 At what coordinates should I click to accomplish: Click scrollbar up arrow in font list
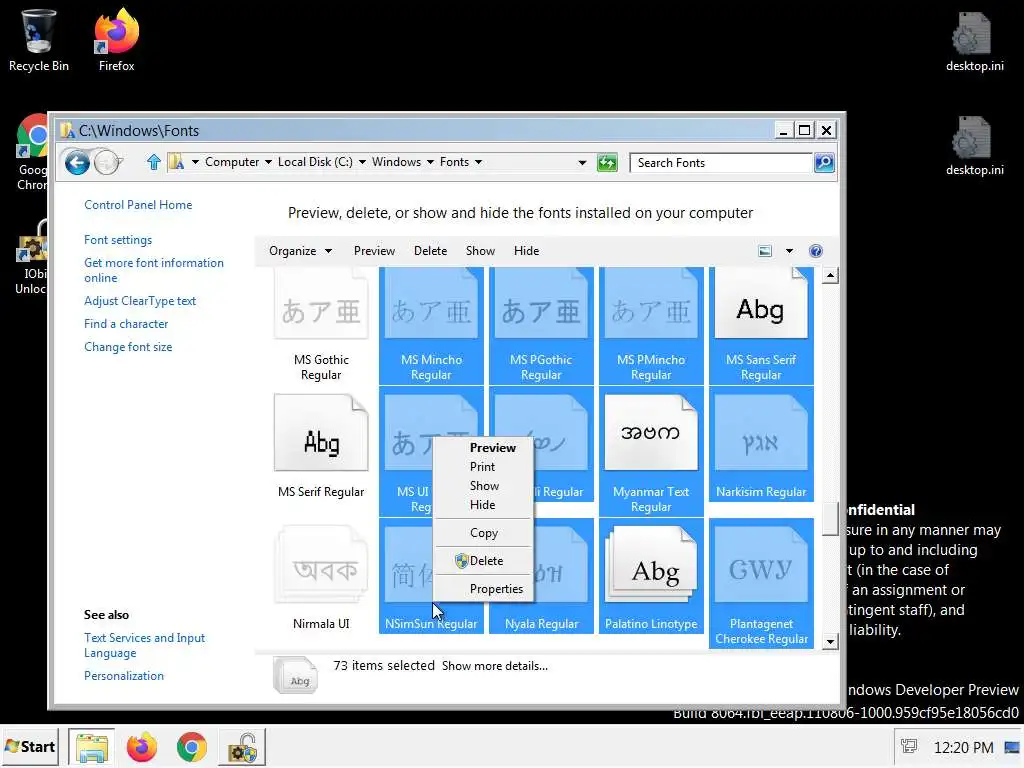pyautogui.click(x=829, y=275)
